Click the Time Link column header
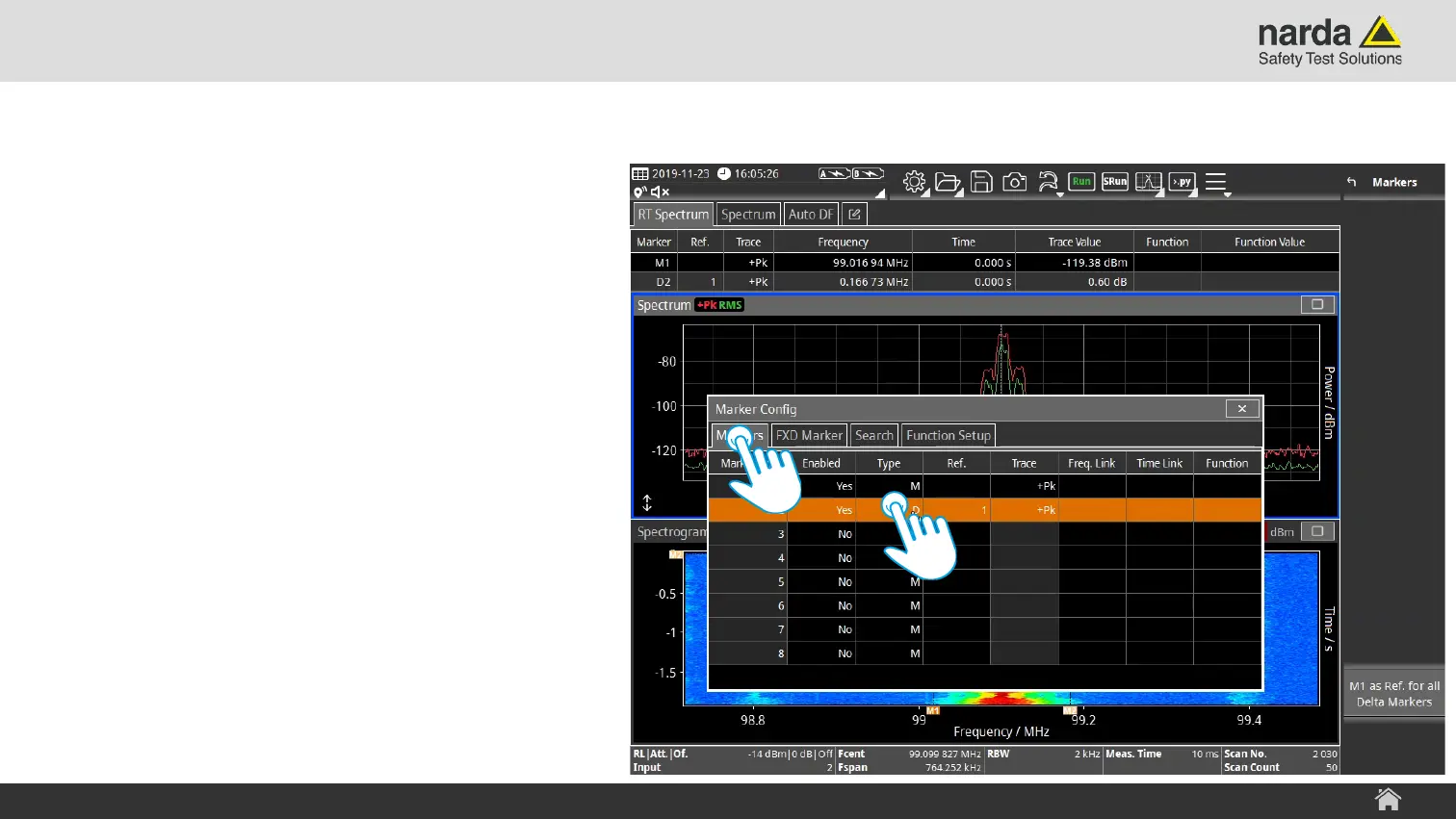Screen dimensions: 1456x819 point(1159,463)
